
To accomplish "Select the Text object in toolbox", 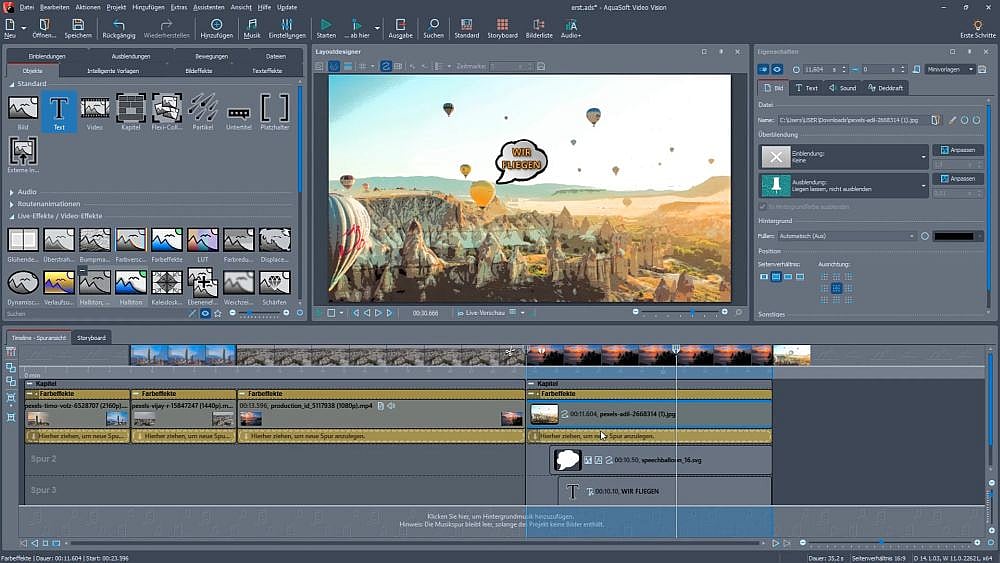I will coord(59,109).
